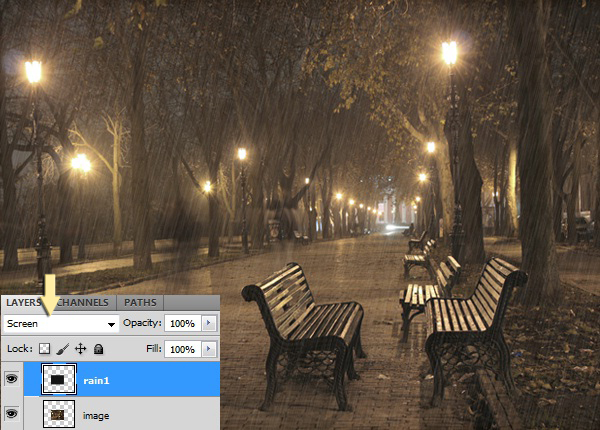Open the Screen blend mode dropdown
This screenshot has width=600, height=430.
[x=61, y=324]
